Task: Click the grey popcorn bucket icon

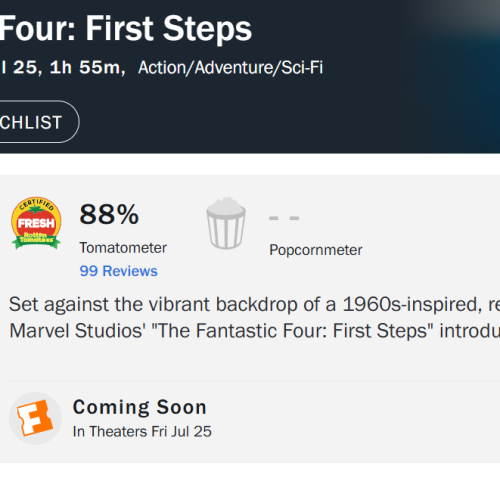Action: [226, 223]
